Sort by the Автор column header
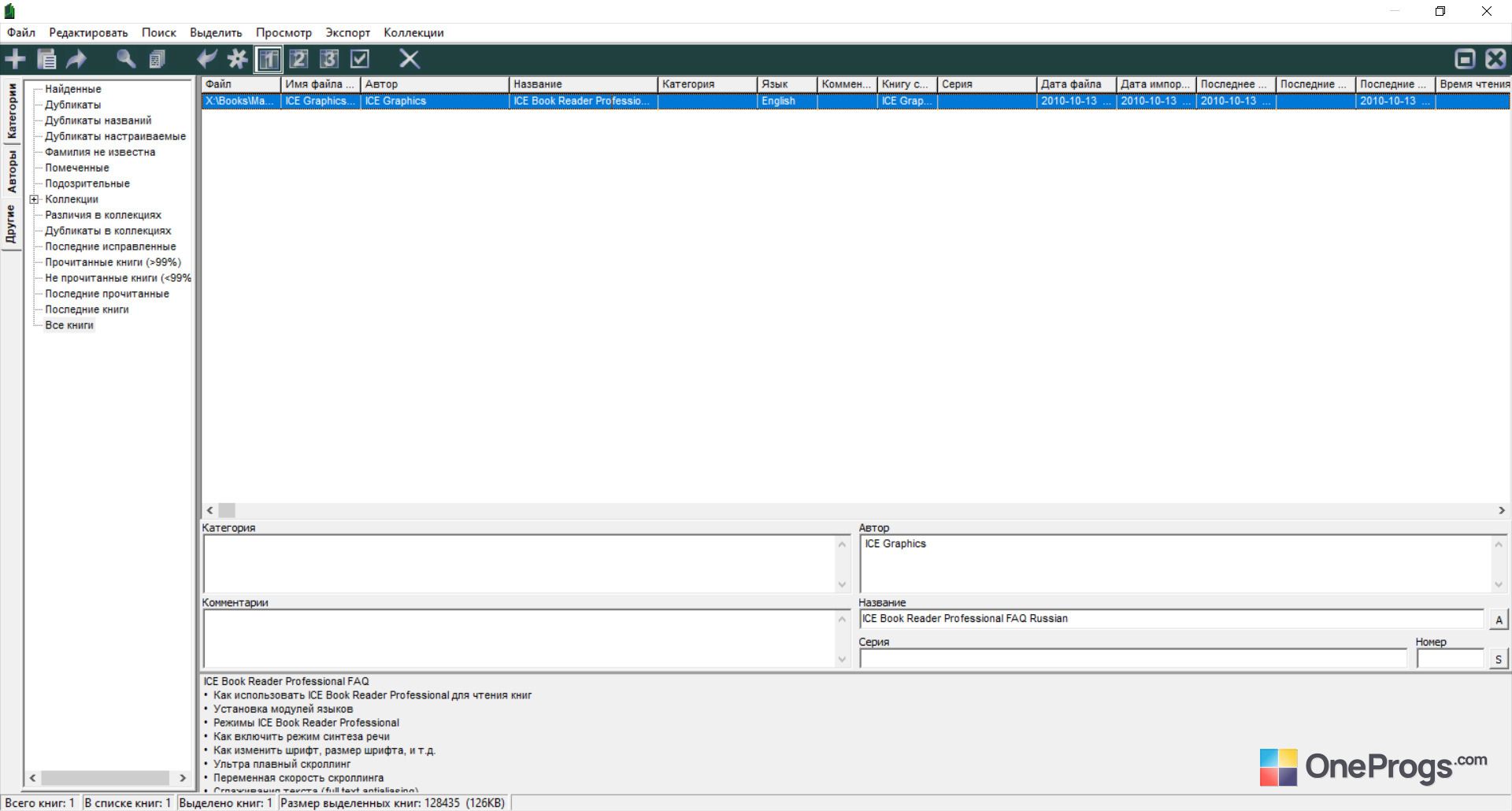This screenshot has height=811, width=1512. 435,84
